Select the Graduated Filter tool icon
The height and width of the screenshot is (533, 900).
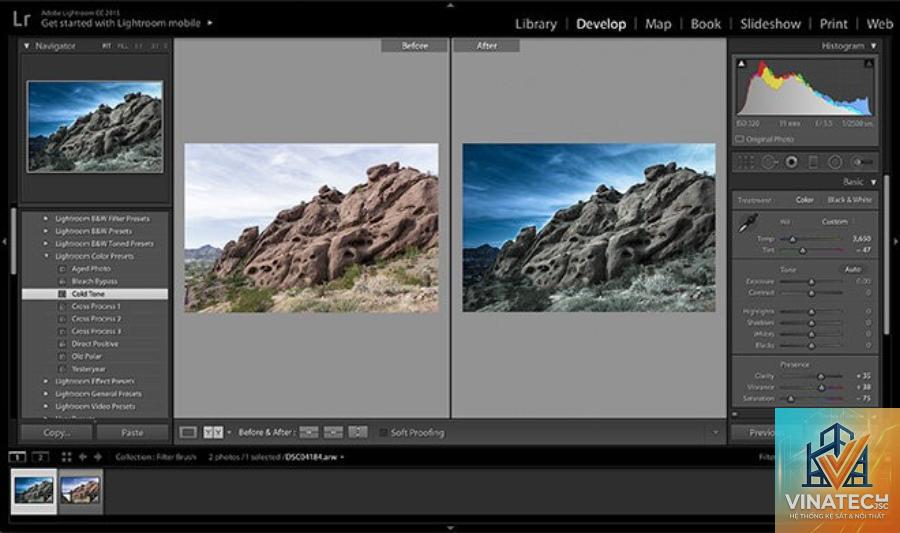click(813, 162)
